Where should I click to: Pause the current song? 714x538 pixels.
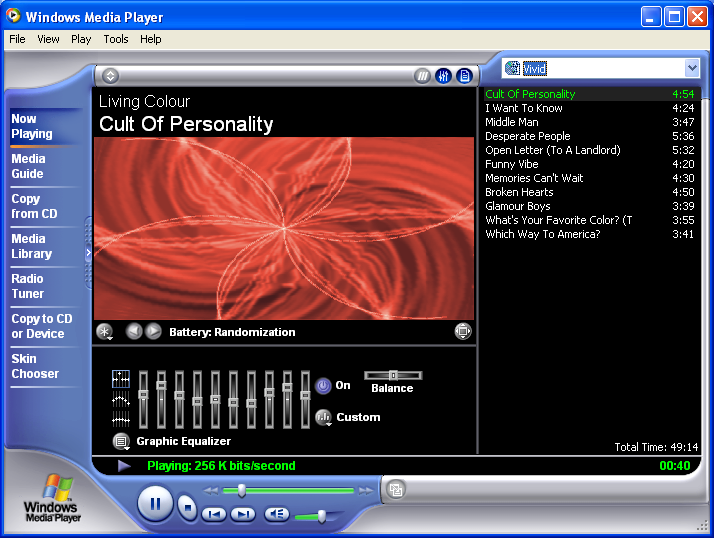(x=155, y=503)
